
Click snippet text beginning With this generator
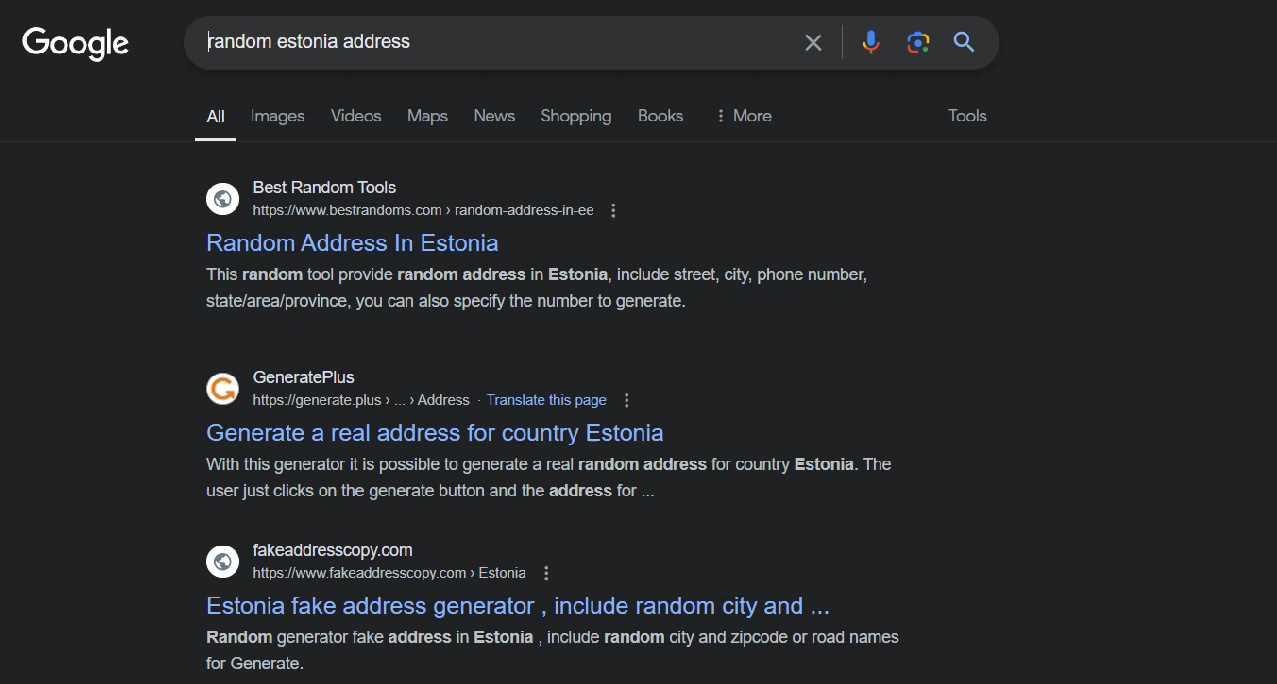click(x=548, y=478)
